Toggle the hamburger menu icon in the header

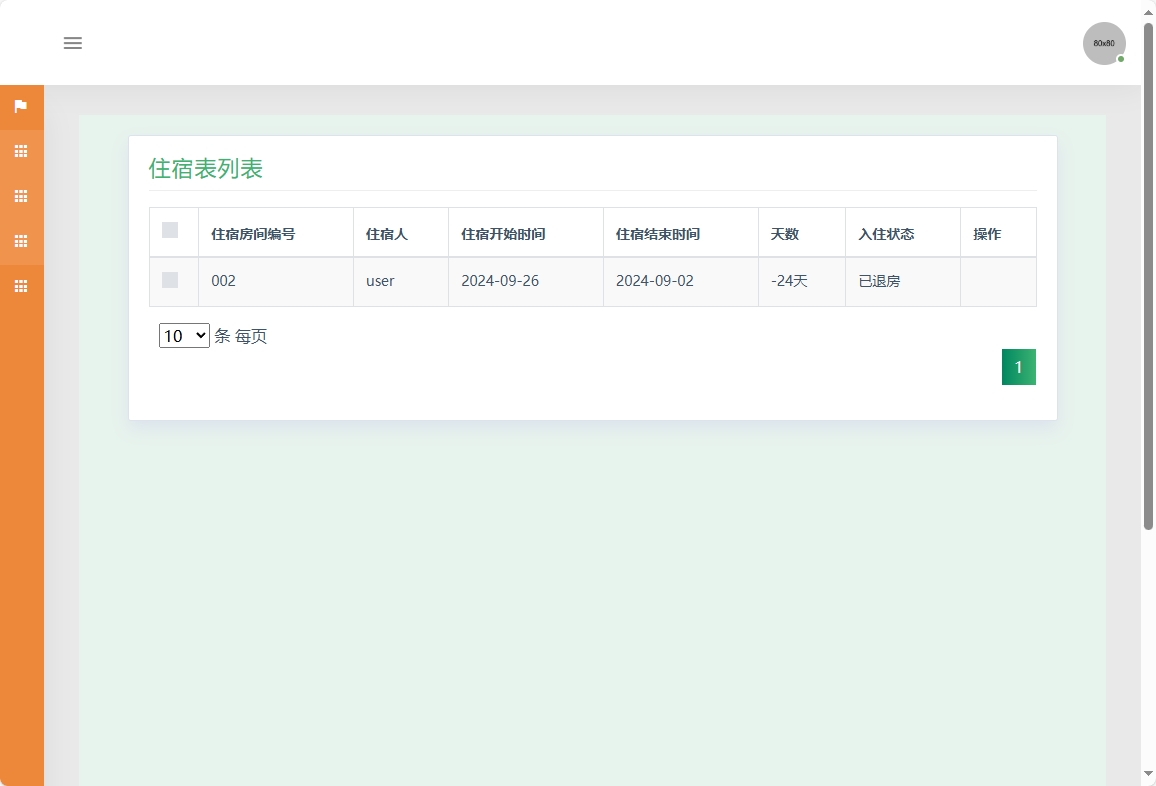tap(72, 43)
